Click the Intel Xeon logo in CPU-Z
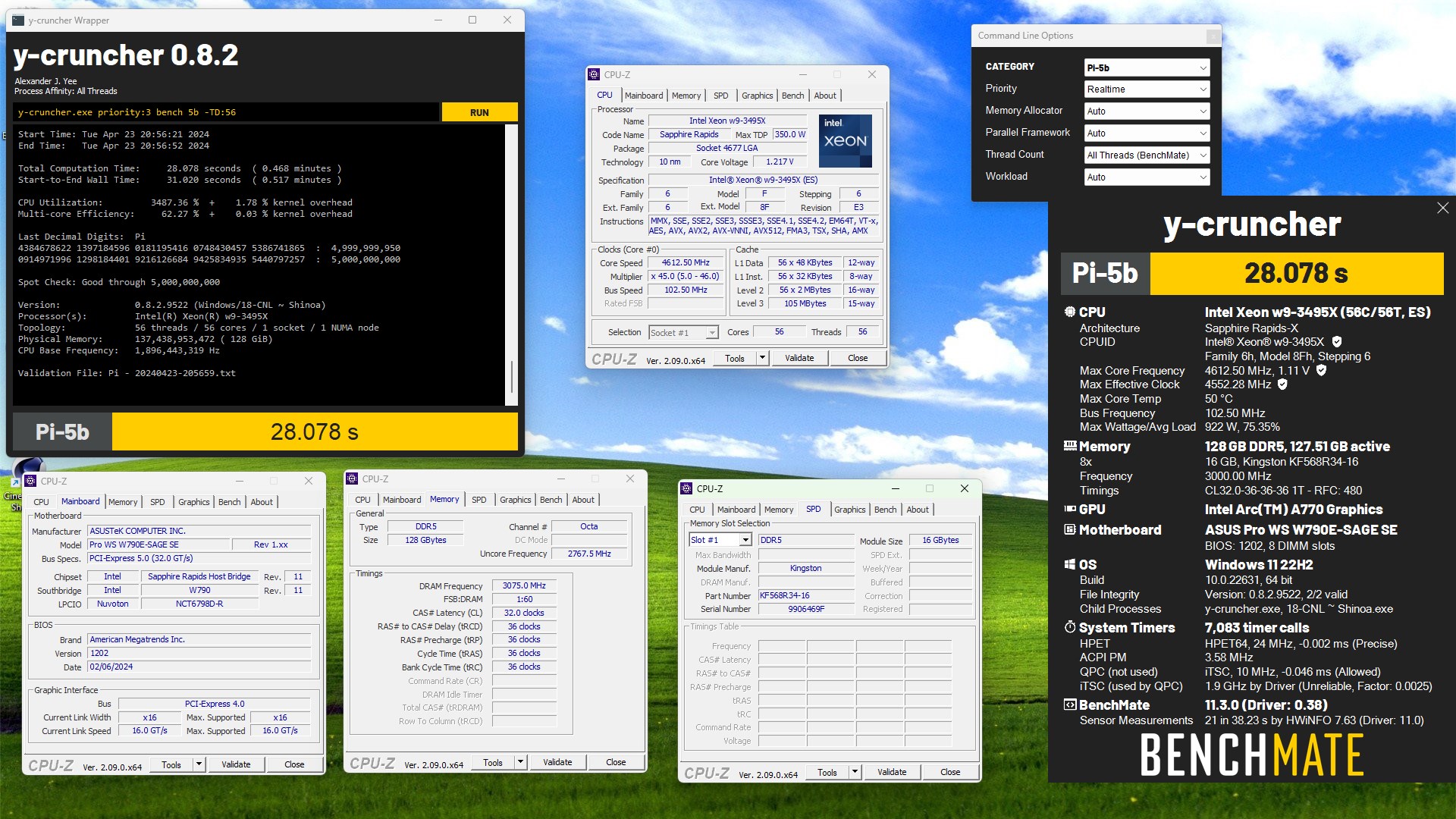The image size is (1456, 819). pos(846,141)
